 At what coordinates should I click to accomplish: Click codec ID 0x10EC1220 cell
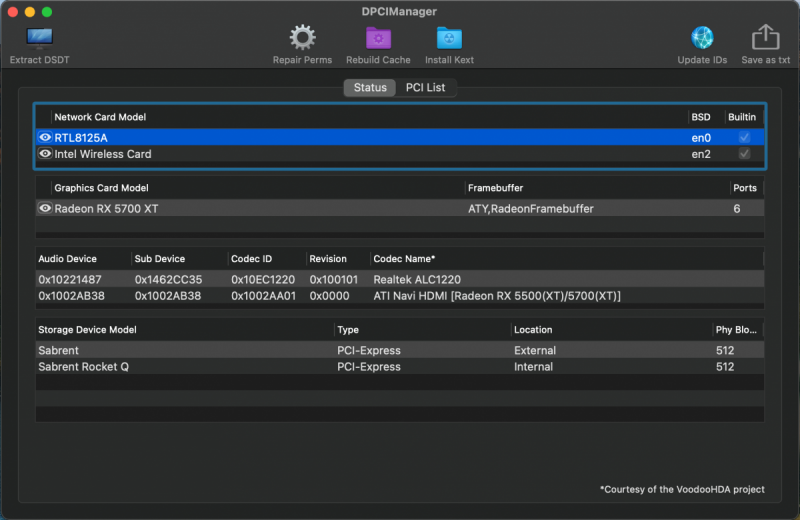coord(263,280)
